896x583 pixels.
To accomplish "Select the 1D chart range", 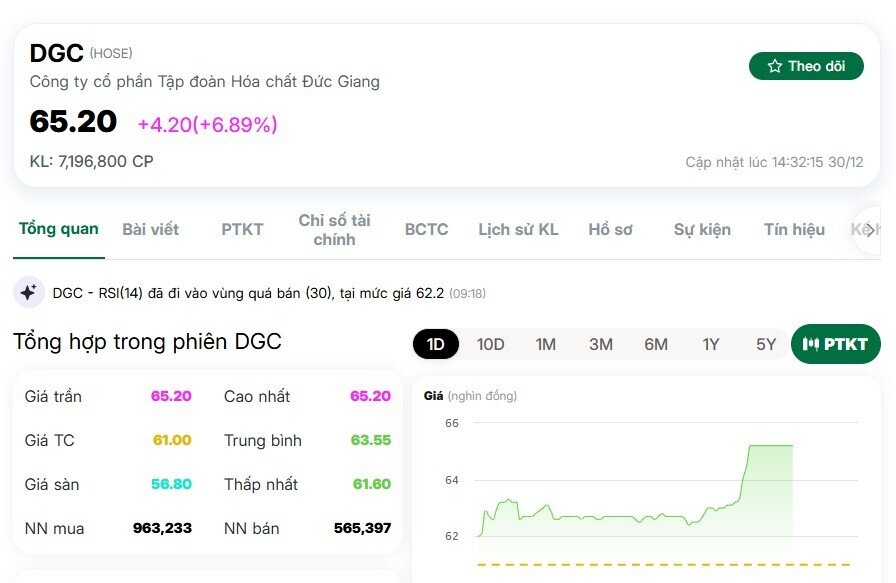I will coord(435,344).
